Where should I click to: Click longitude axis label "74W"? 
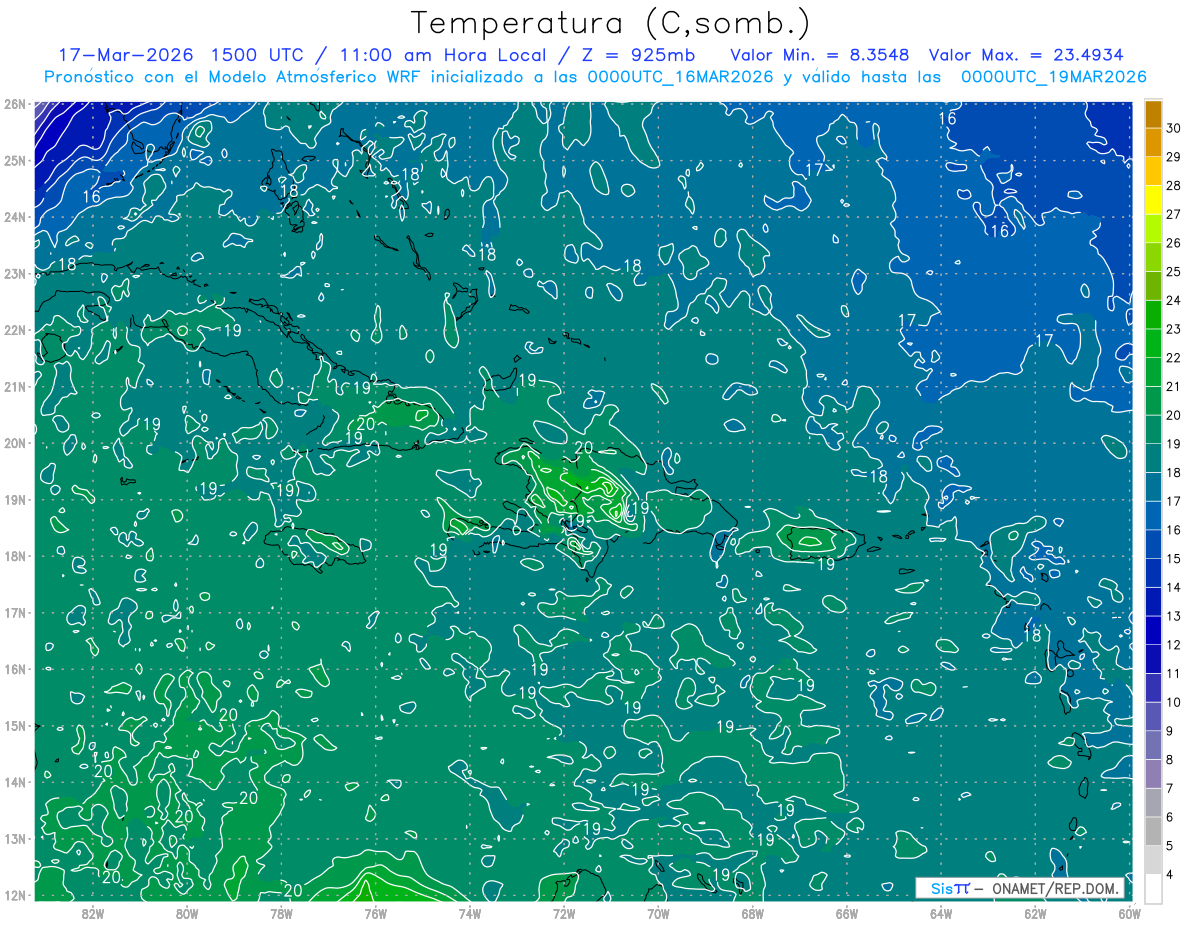click(x=469, y=913)
